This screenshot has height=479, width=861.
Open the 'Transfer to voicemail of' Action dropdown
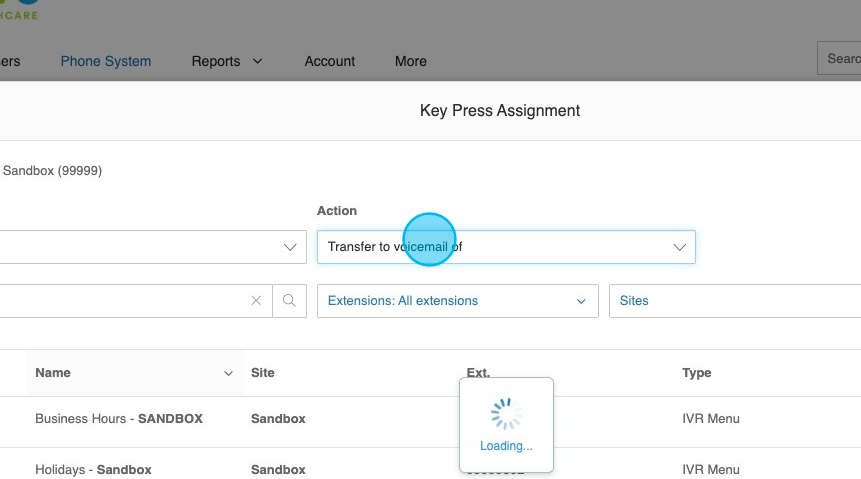(505, 247)
